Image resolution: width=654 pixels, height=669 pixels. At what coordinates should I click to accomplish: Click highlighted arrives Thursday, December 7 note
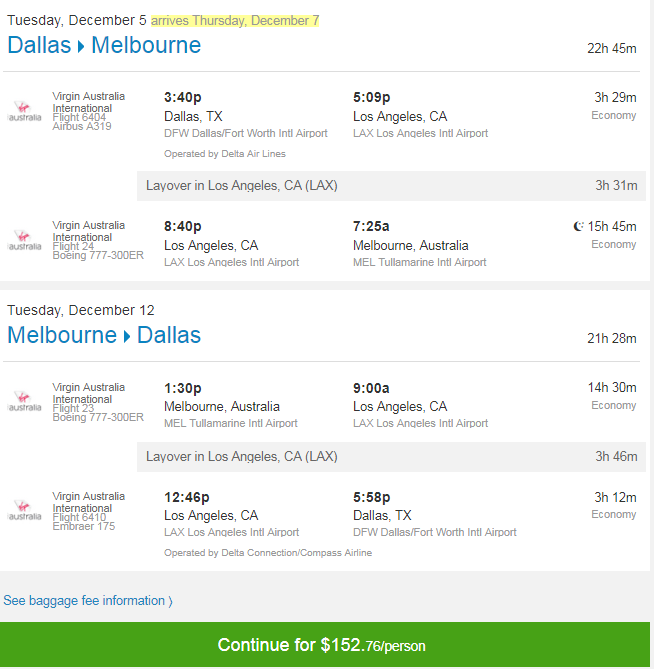235,20
